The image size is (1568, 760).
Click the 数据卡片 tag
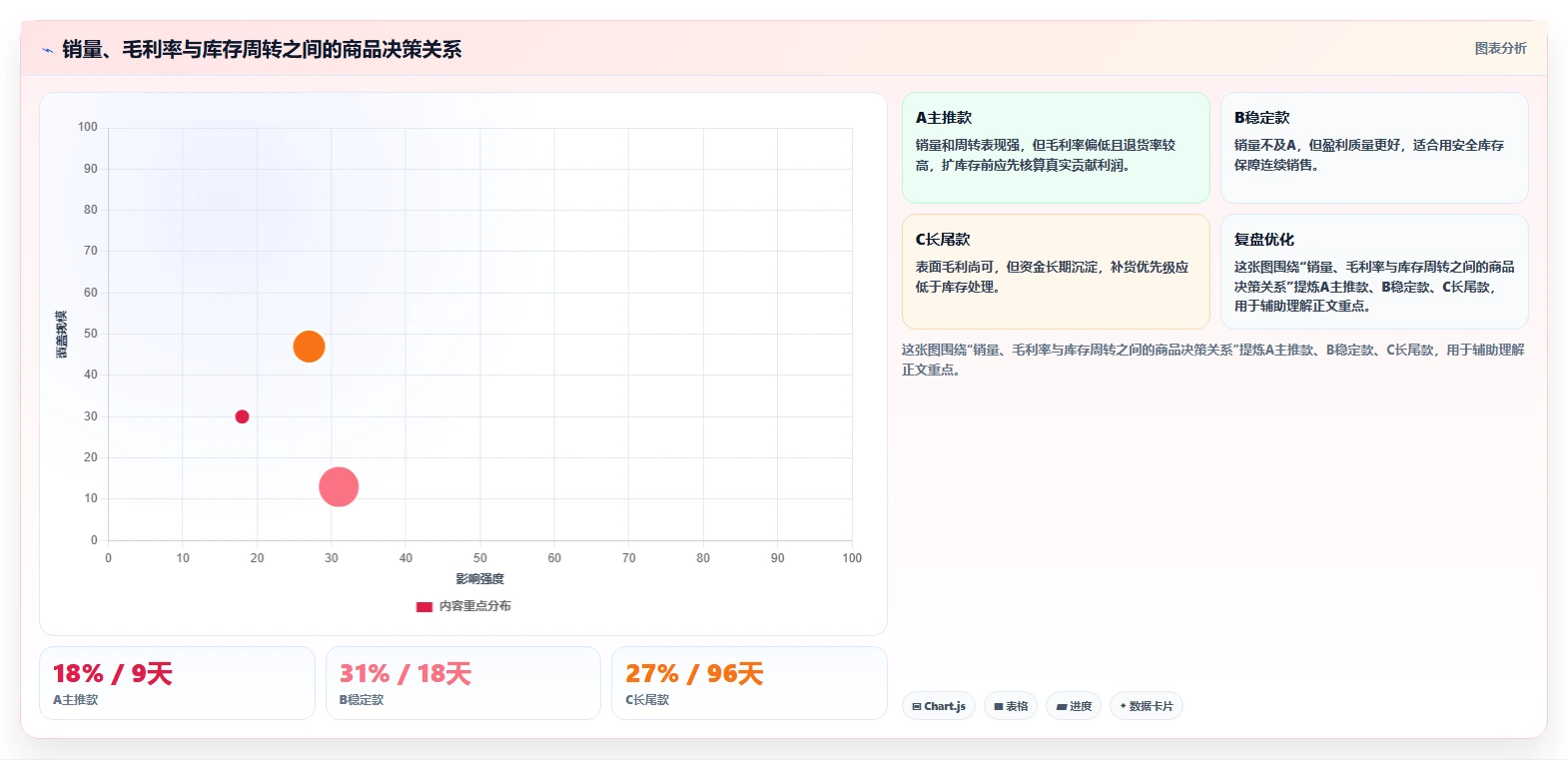point(1147,706)
